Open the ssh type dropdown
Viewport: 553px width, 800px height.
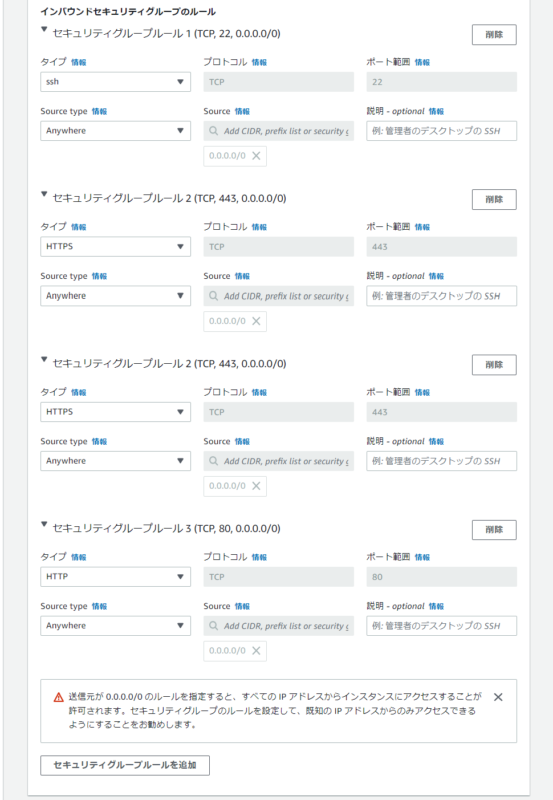pyautogui.click(x=115, y=82)
